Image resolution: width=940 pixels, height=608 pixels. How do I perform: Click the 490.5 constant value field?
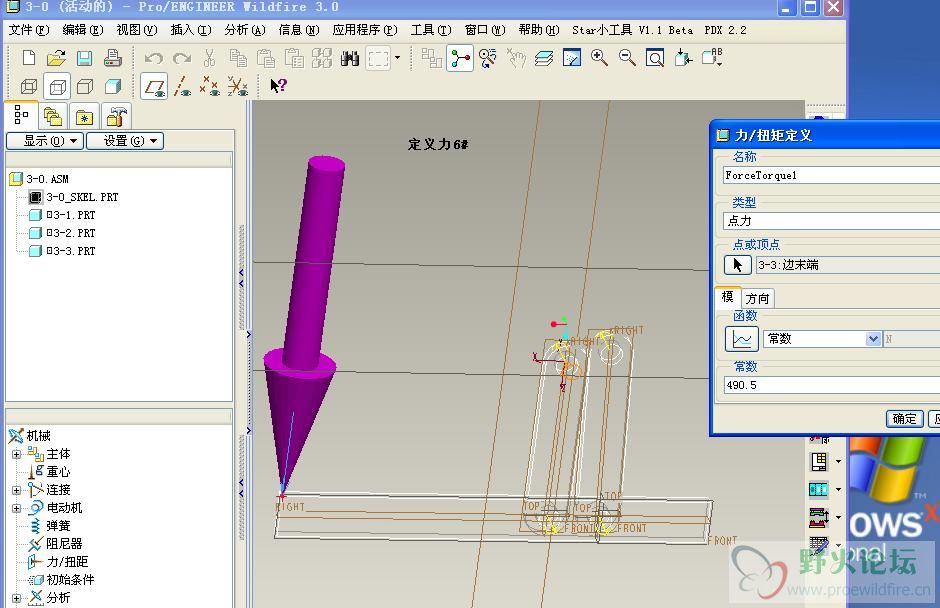[831, 386]
